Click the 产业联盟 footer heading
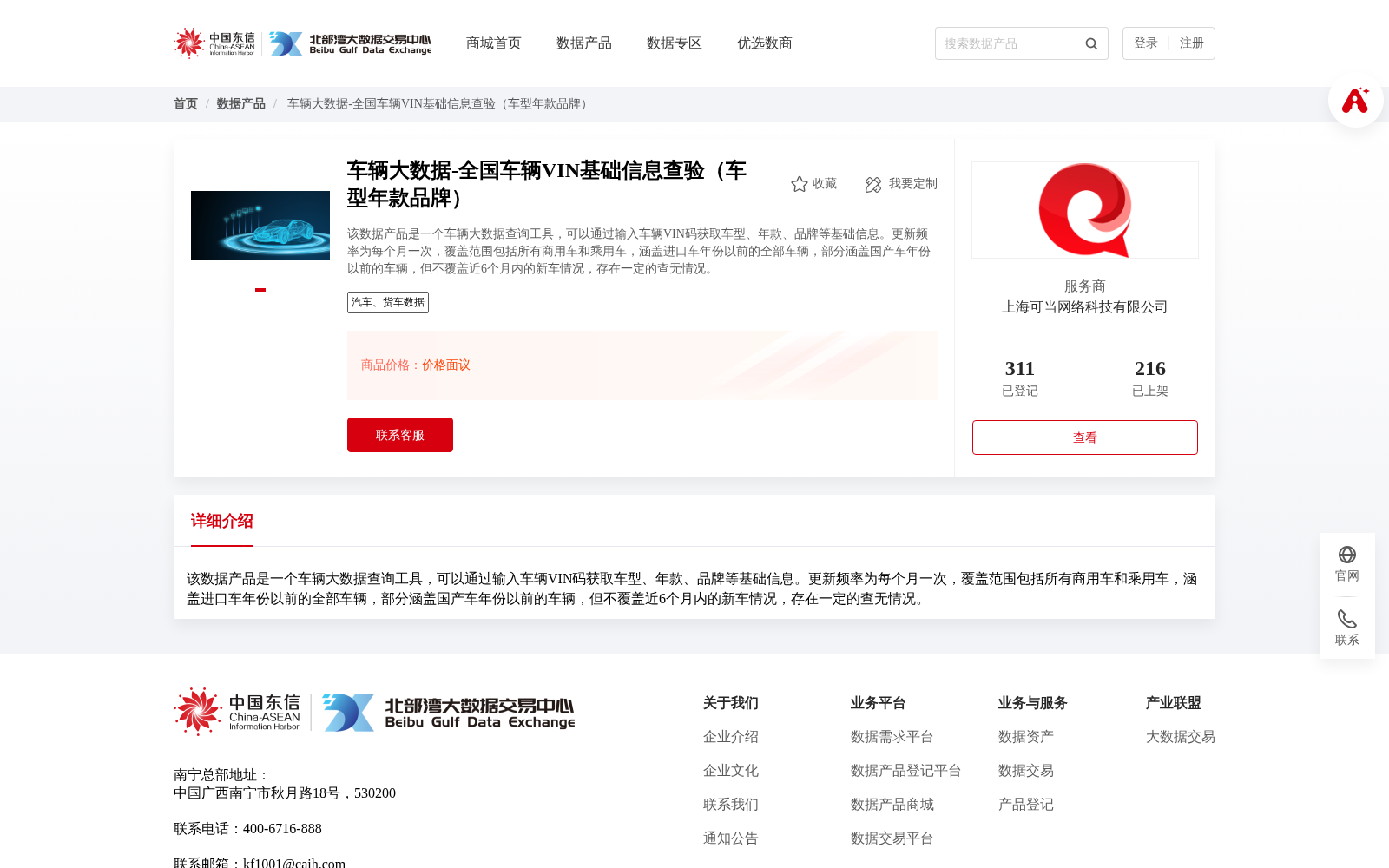The width and height of the screenshot is (1389, 868). pyautogui.click(x=1174, y=703)
